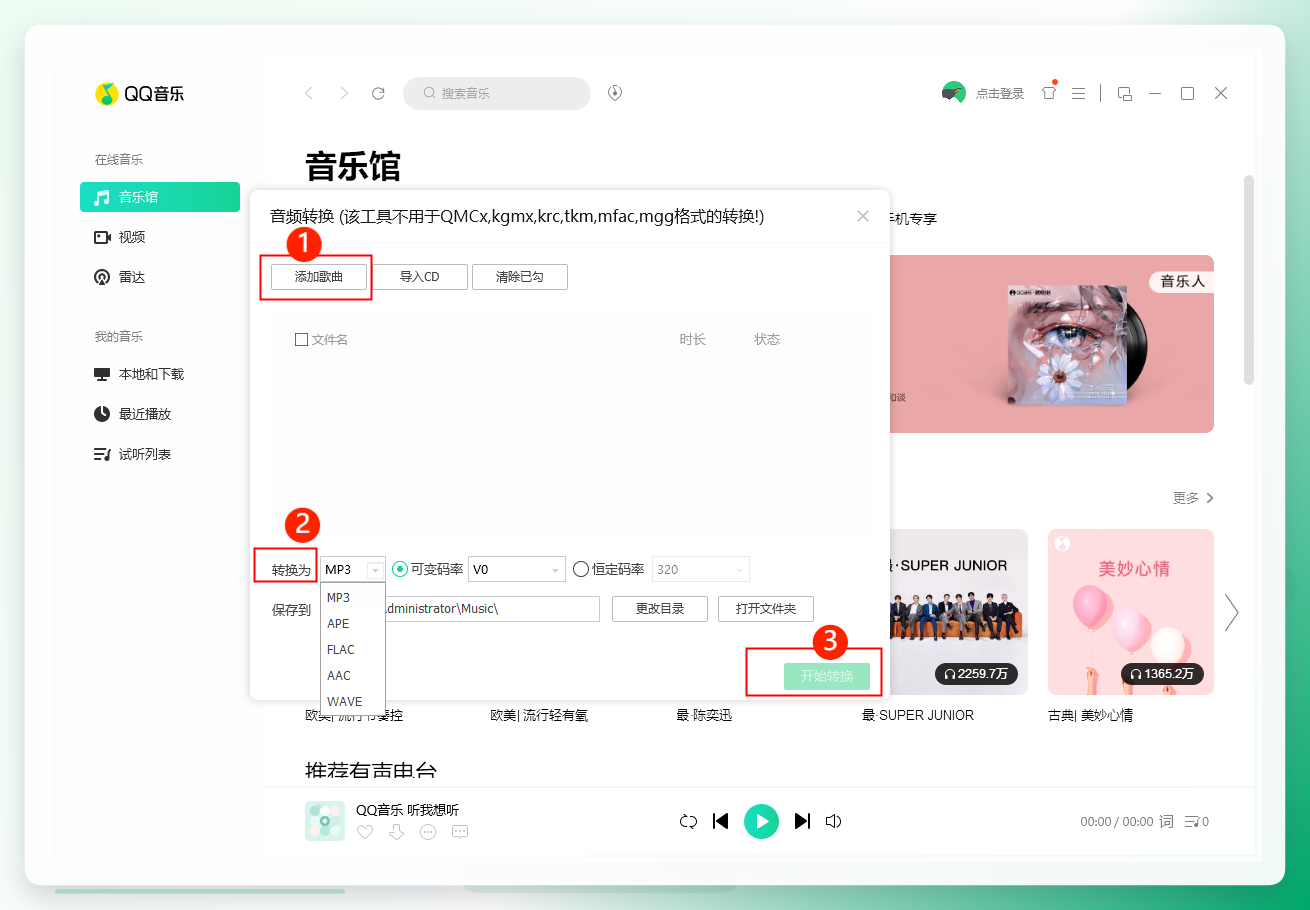Click the login avatar icon

(954, 92)
